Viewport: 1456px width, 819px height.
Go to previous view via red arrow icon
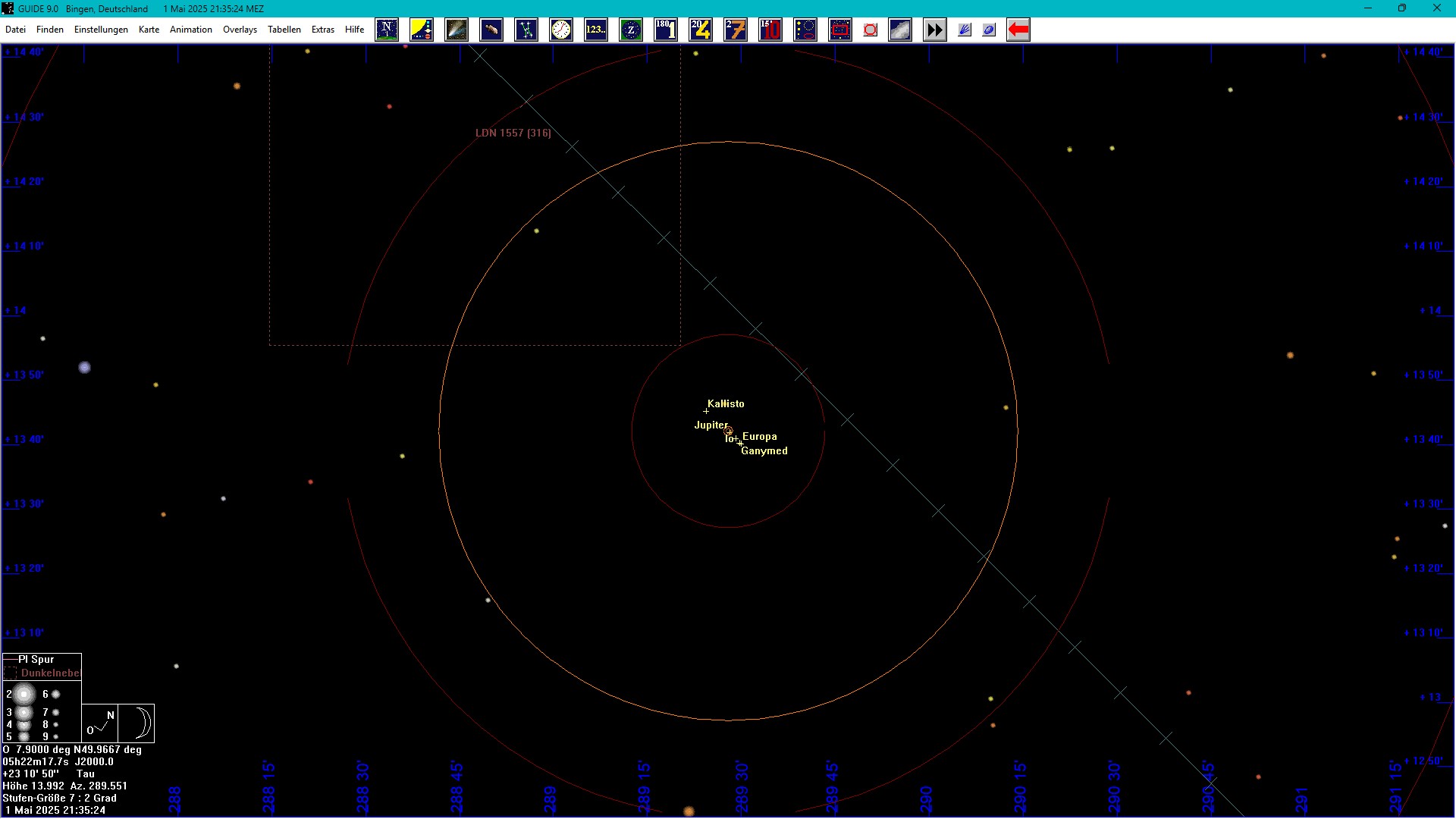1018,30
